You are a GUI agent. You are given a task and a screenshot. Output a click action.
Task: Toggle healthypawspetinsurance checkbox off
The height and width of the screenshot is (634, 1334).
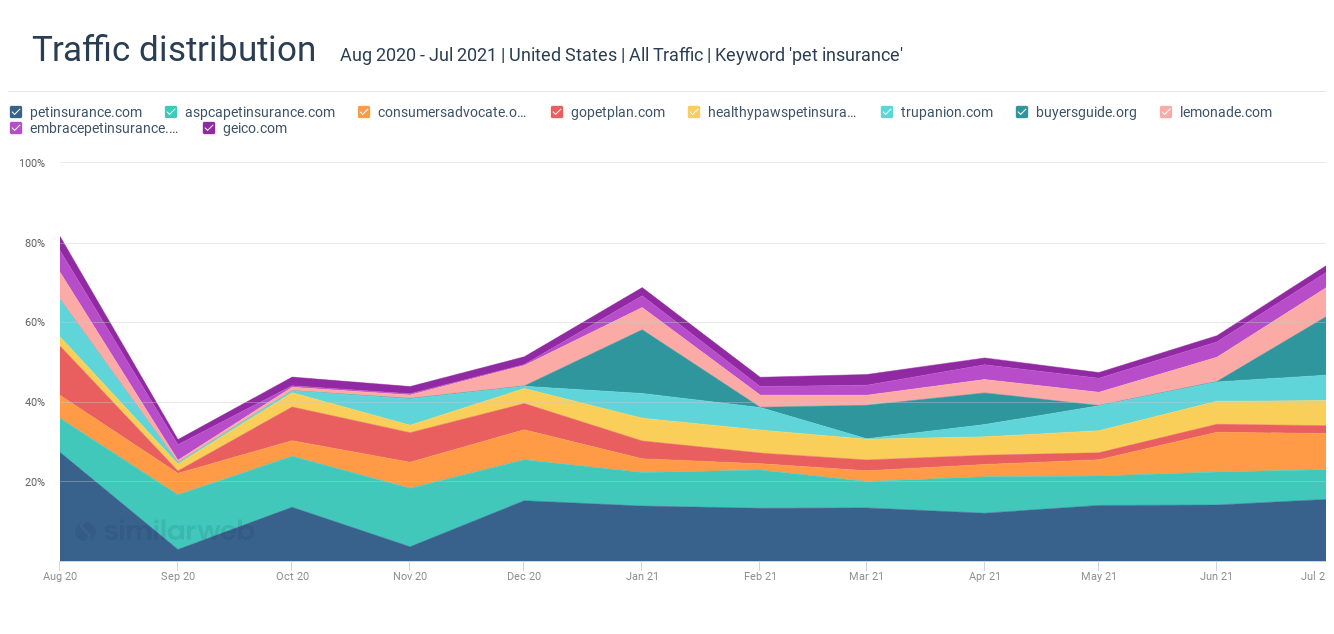coord(694,112)
